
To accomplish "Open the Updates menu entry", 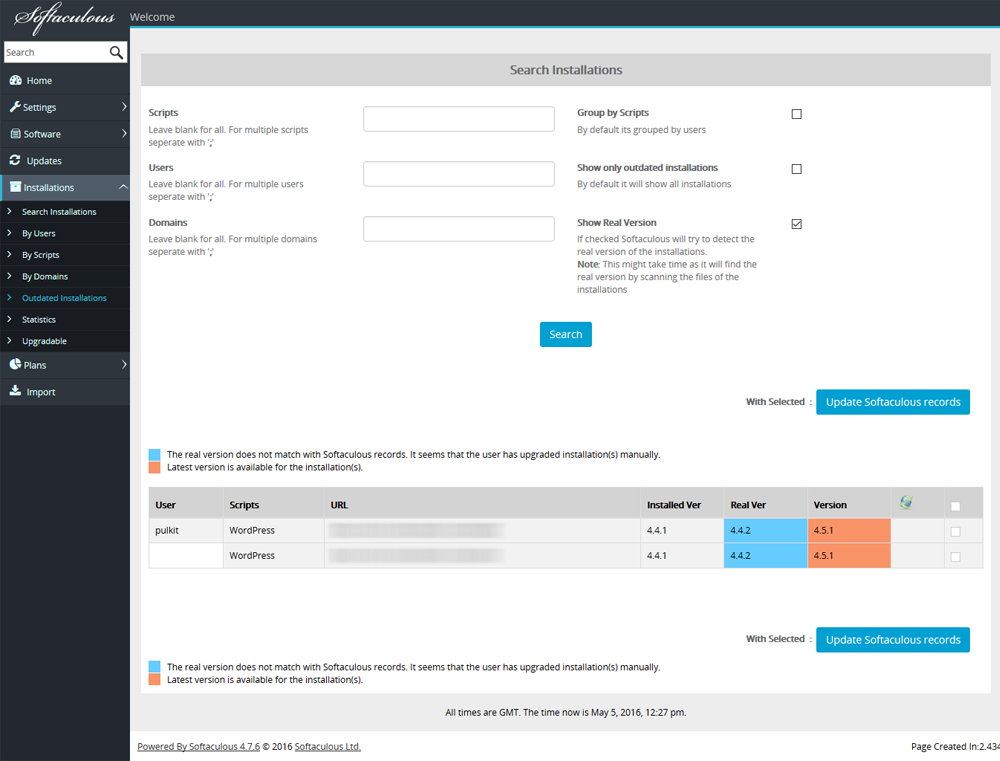I will pos(64,161).
